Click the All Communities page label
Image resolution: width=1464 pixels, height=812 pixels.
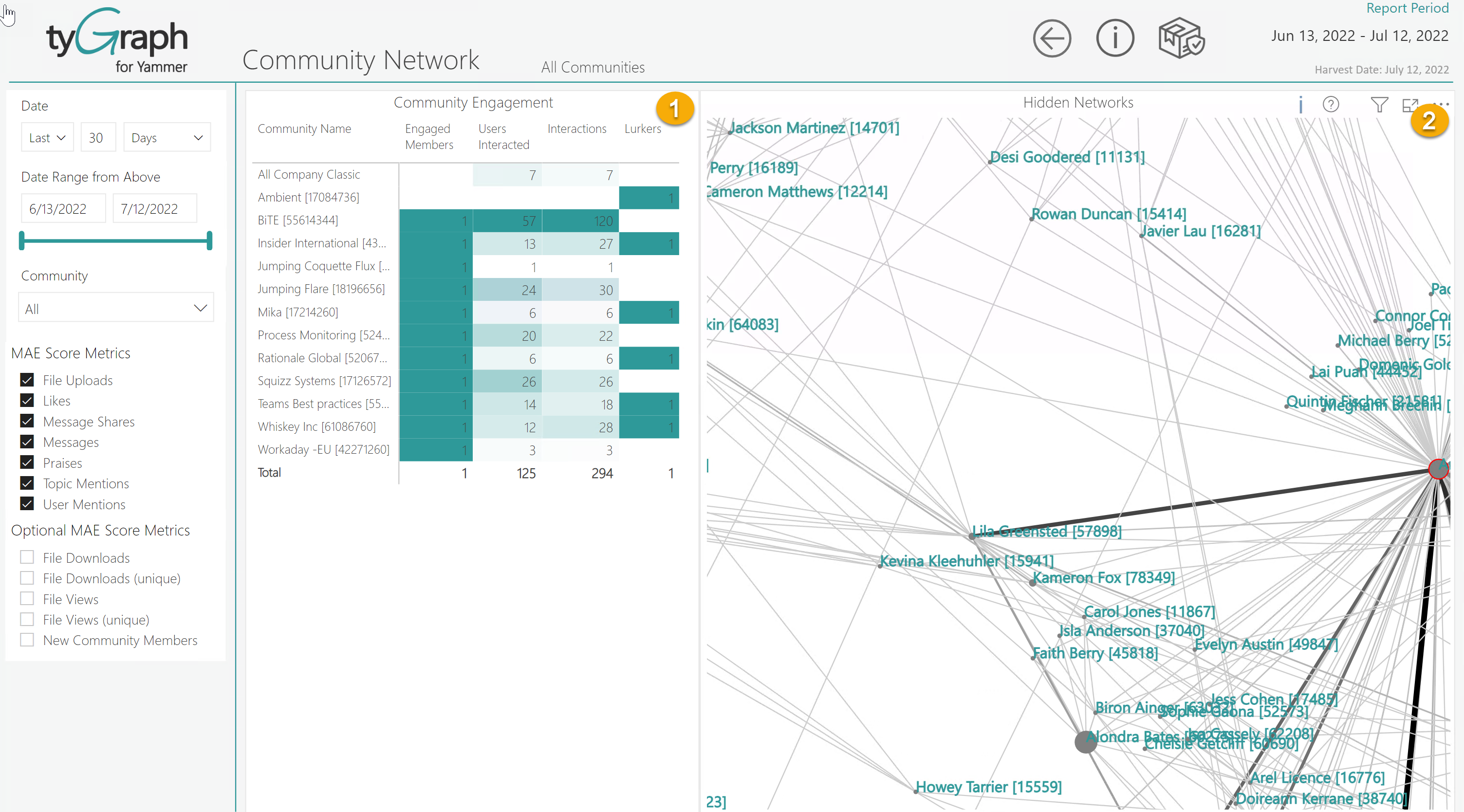coord(593,67)
